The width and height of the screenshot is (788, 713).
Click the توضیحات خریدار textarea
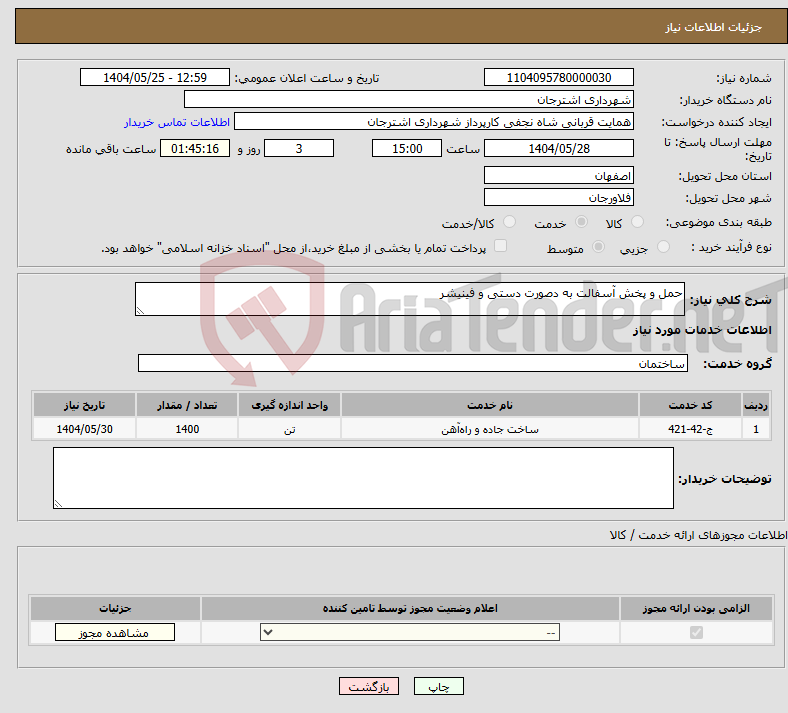(363, 478)
